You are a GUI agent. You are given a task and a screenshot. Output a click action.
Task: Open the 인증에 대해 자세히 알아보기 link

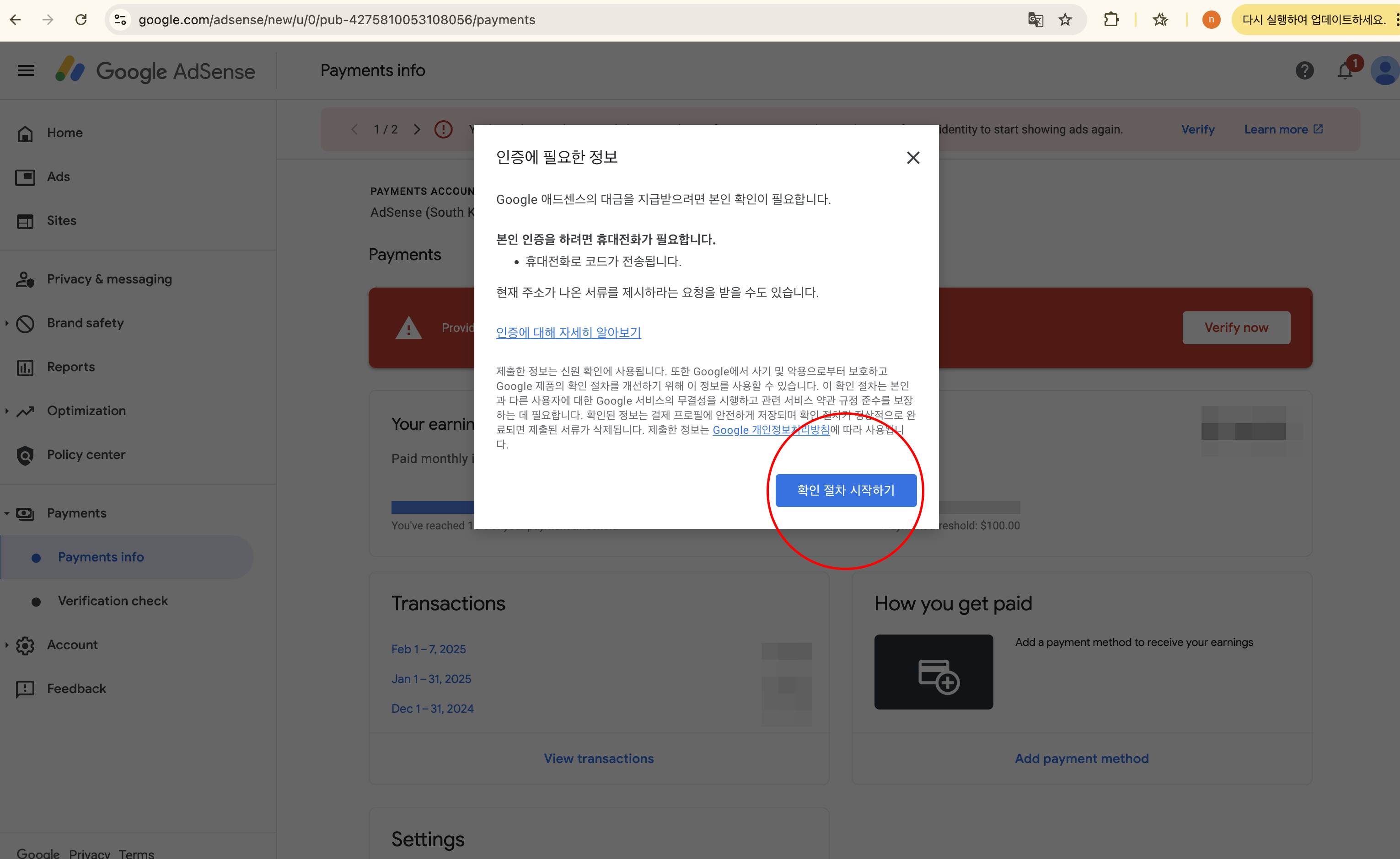click(569, 332)
